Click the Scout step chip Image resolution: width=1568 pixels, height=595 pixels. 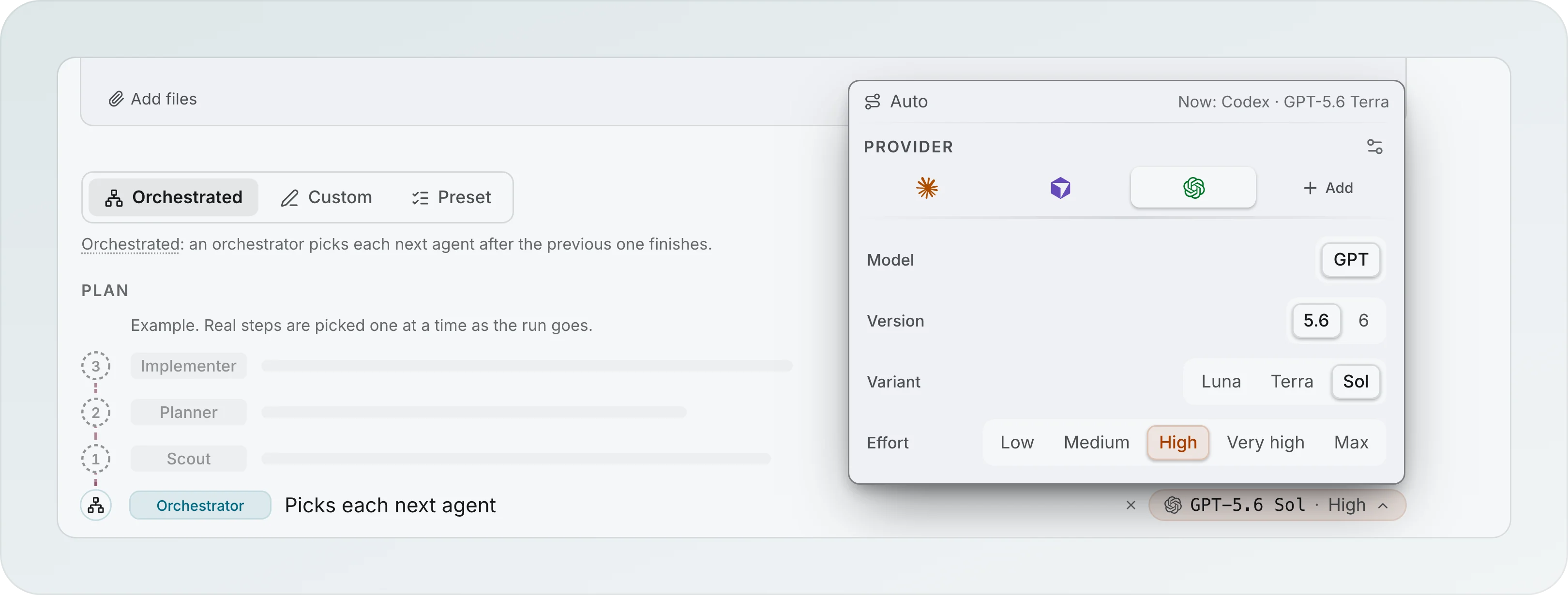tap(188, 459)
